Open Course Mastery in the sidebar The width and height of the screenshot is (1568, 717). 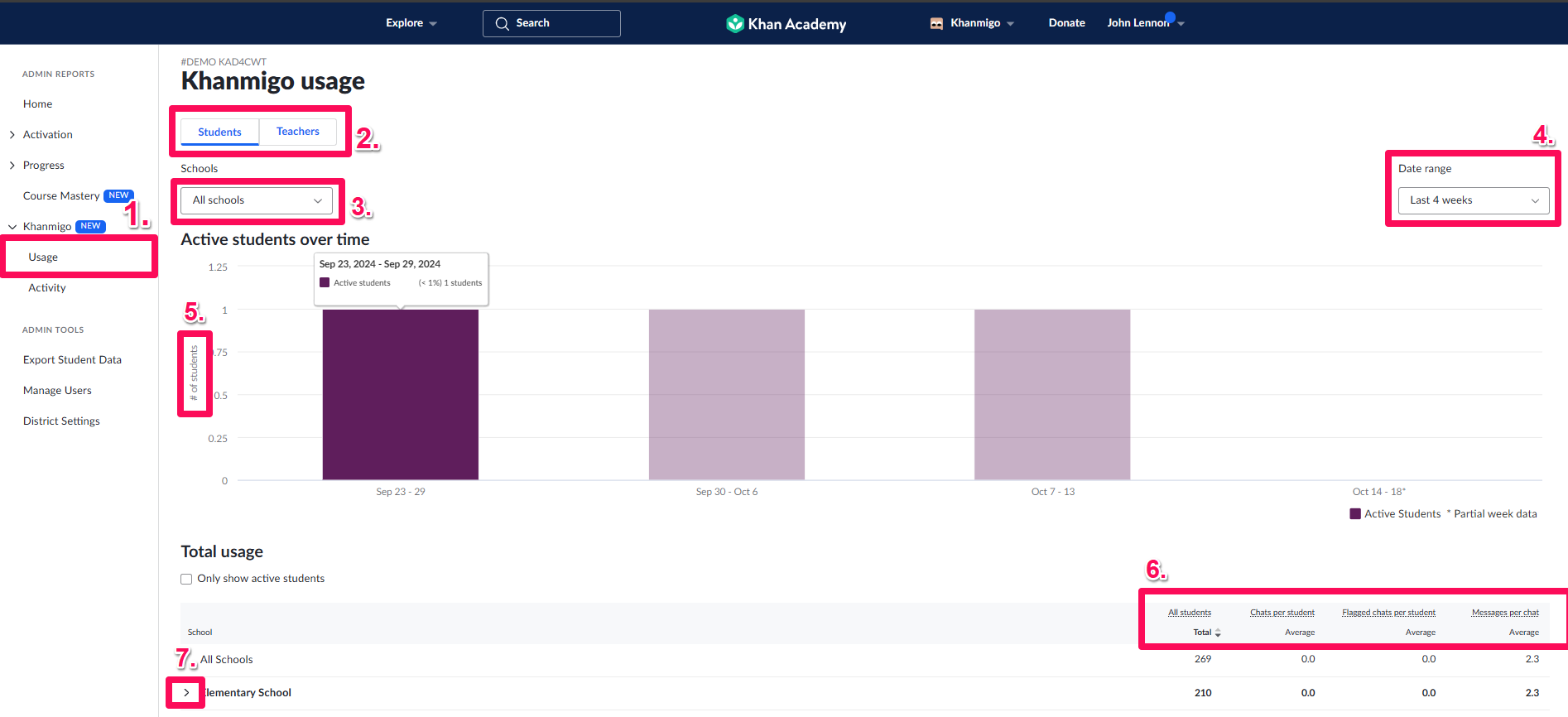click(x=61, y=195)
